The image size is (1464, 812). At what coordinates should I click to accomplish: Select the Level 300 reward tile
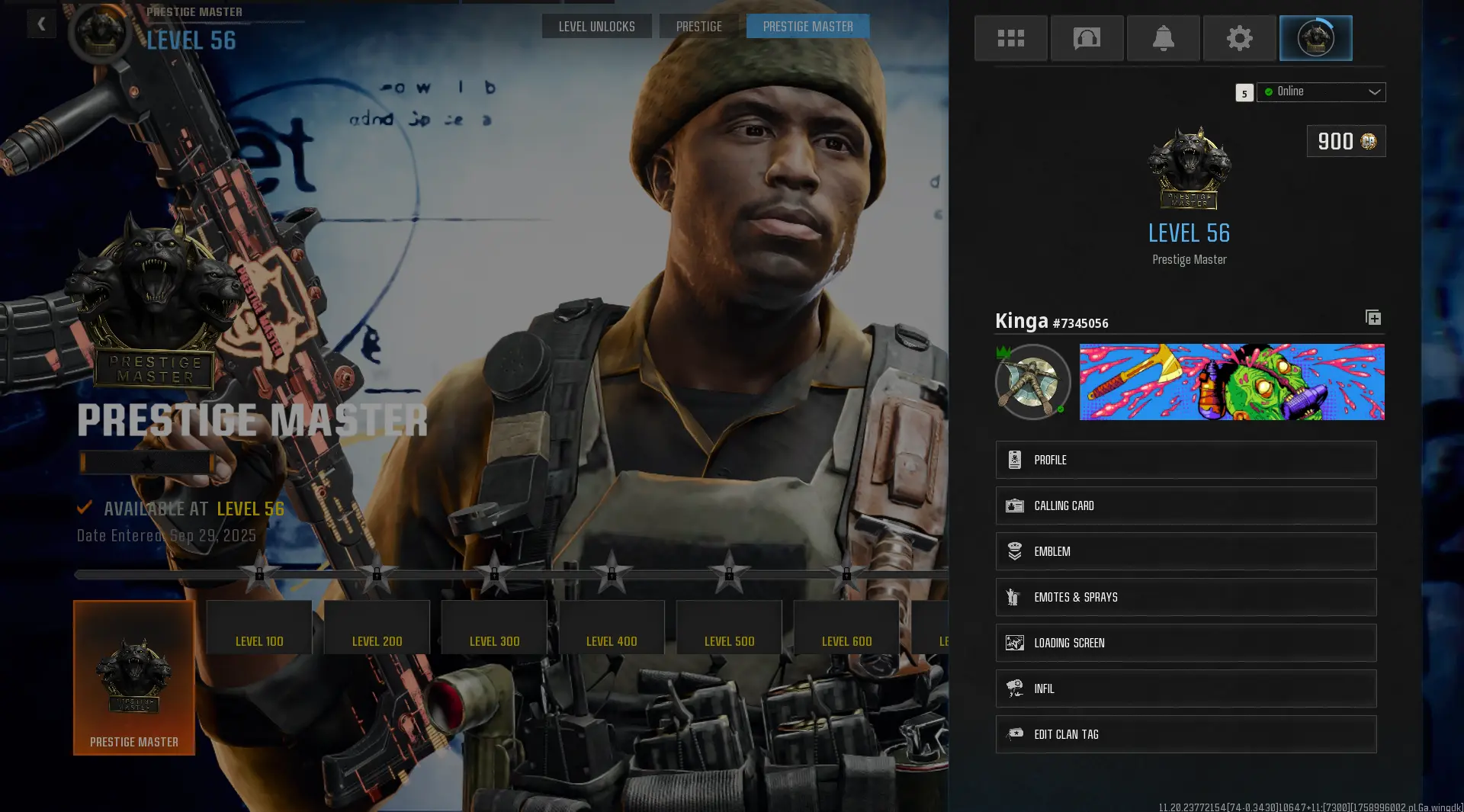494,627
